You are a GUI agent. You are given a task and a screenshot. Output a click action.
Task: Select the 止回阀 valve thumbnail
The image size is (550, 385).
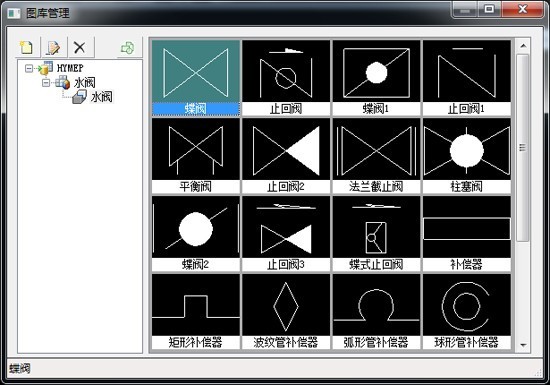click(286, 78)
